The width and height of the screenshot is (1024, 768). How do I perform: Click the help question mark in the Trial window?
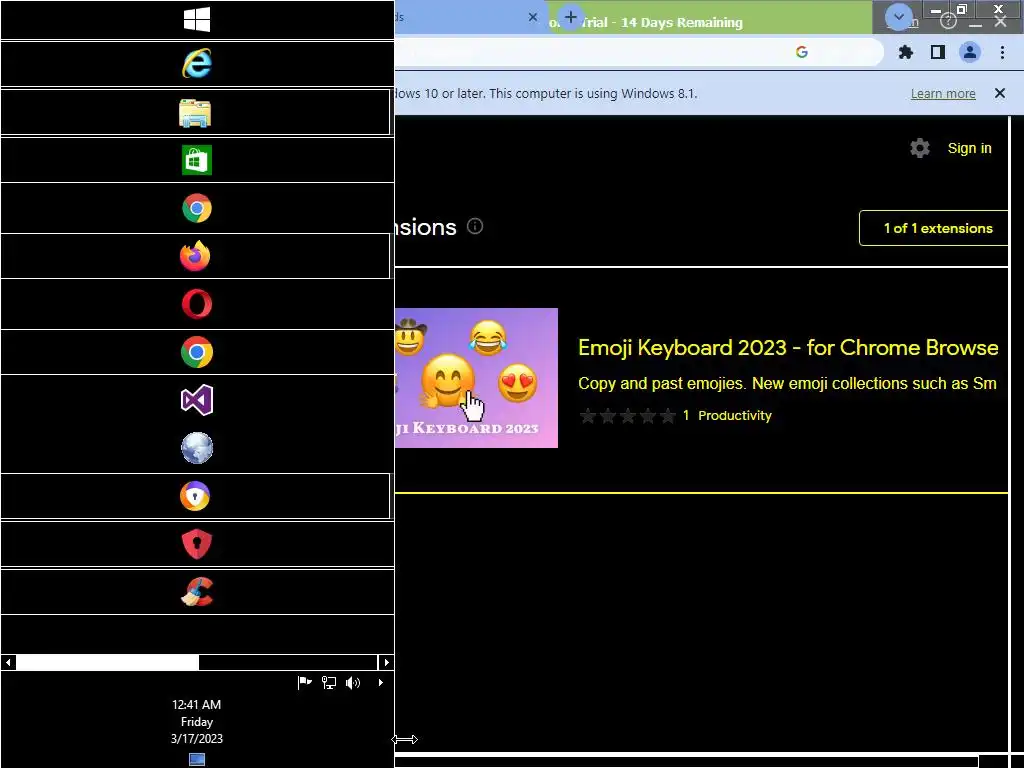pyautogui.click(x=948, y=22)
